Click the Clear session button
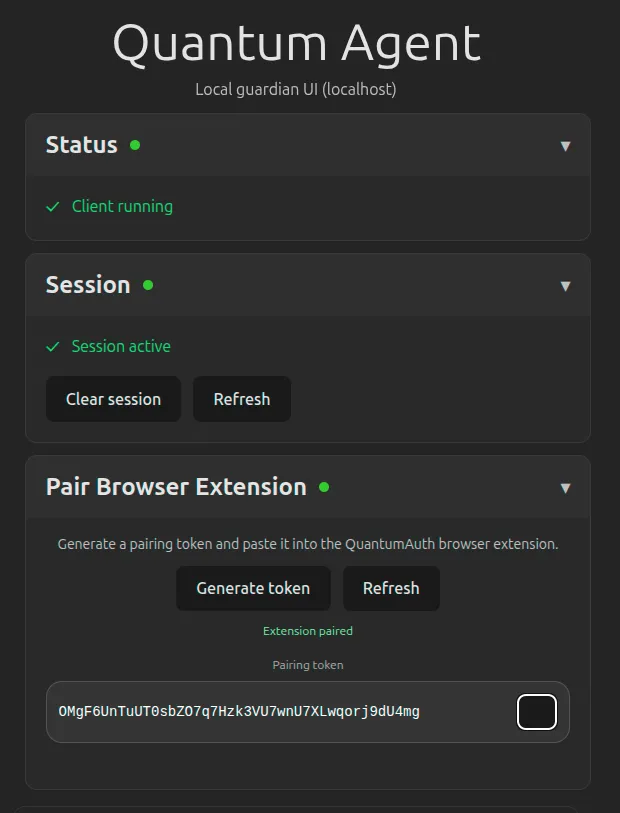The height and width of the screenshot is (813, 620). coord(113,398)
